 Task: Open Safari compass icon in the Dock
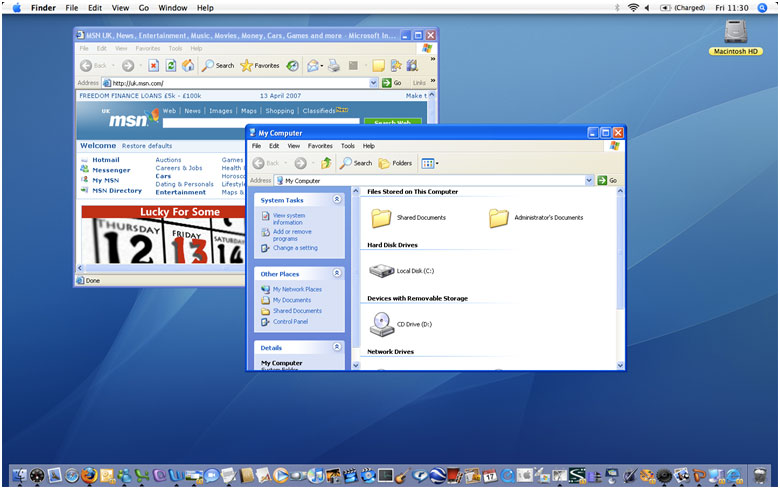click(72, 476)
